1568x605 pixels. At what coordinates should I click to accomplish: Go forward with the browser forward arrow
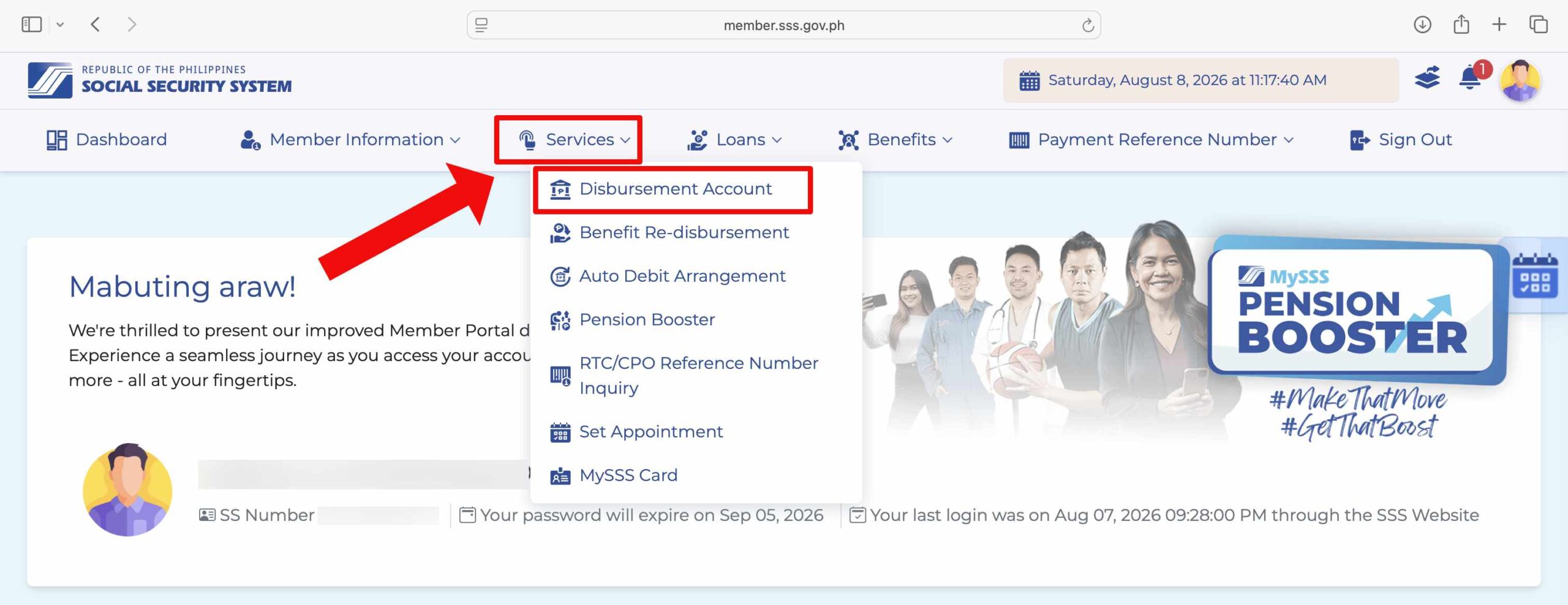(132, 25)
